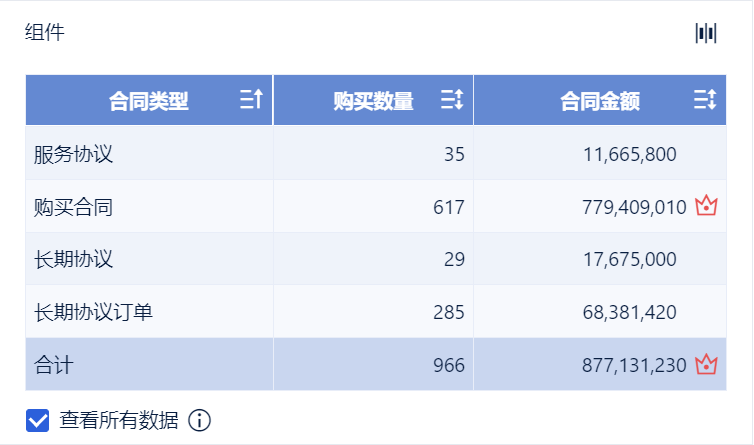Click the sort icon in 合同金额 header

[705, 100]
